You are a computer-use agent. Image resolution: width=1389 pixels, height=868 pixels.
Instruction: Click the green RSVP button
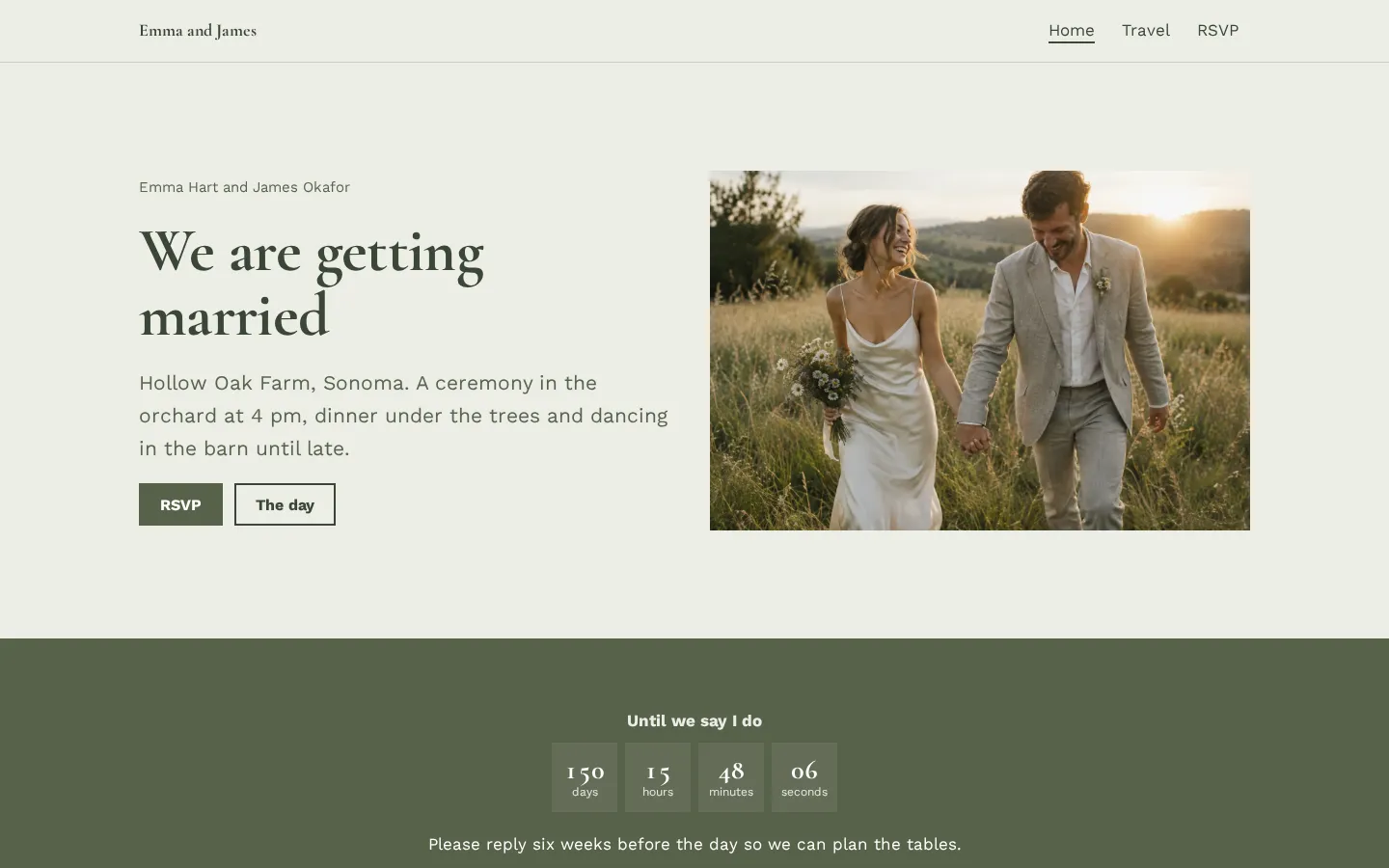[x=180, y=504]
